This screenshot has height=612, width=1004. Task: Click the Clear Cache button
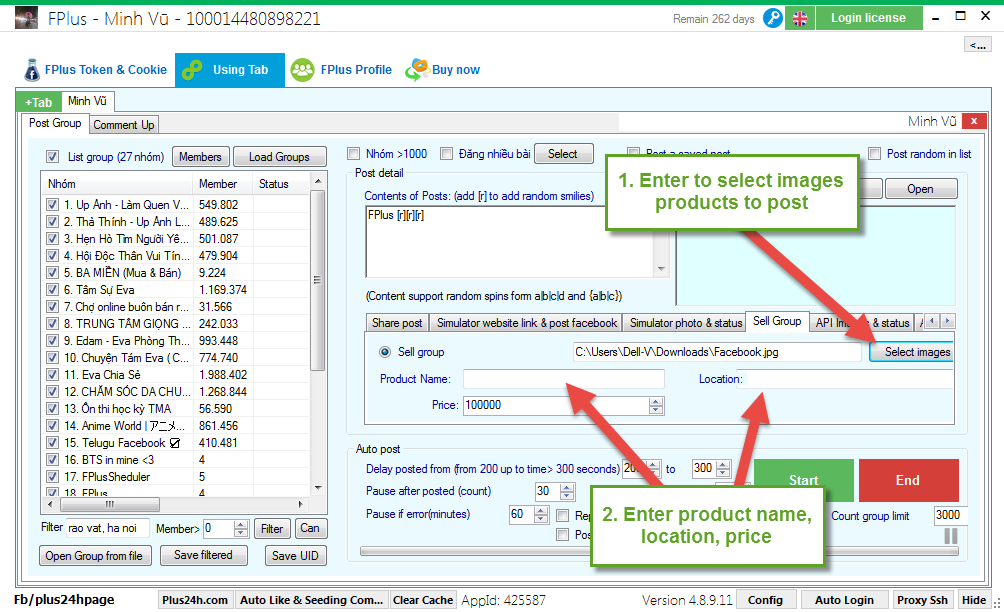(x=423, y=600)
